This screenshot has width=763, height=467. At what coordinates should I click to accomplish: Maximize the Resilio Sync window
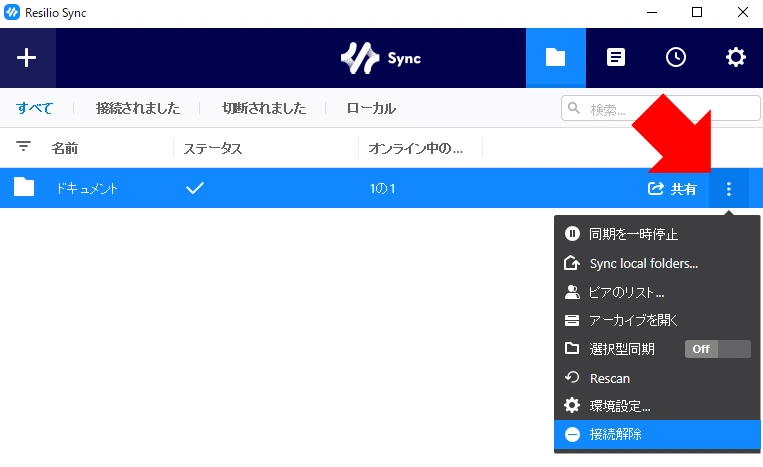[x=697, y=13]
